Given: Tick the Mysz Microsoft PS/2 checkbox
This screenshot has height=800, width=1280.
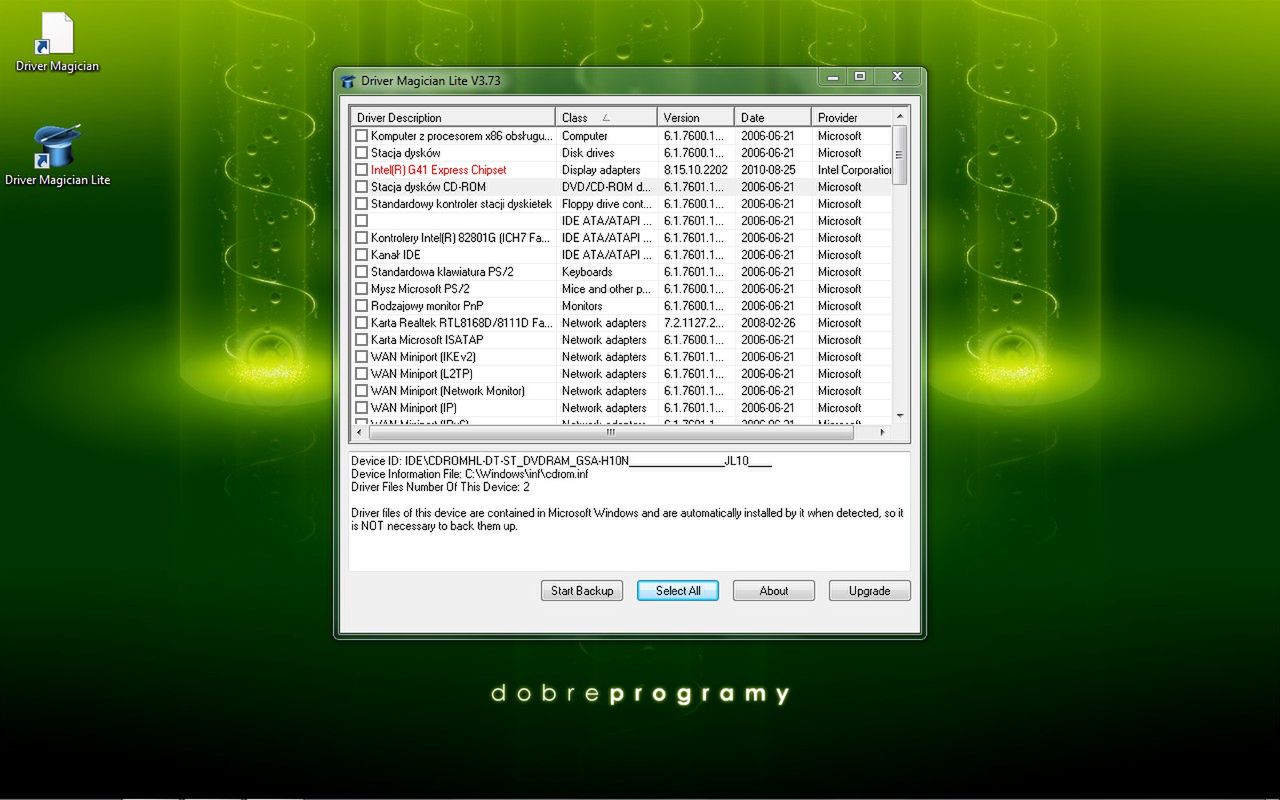Looking at the screenshot, I should [362, 289].
